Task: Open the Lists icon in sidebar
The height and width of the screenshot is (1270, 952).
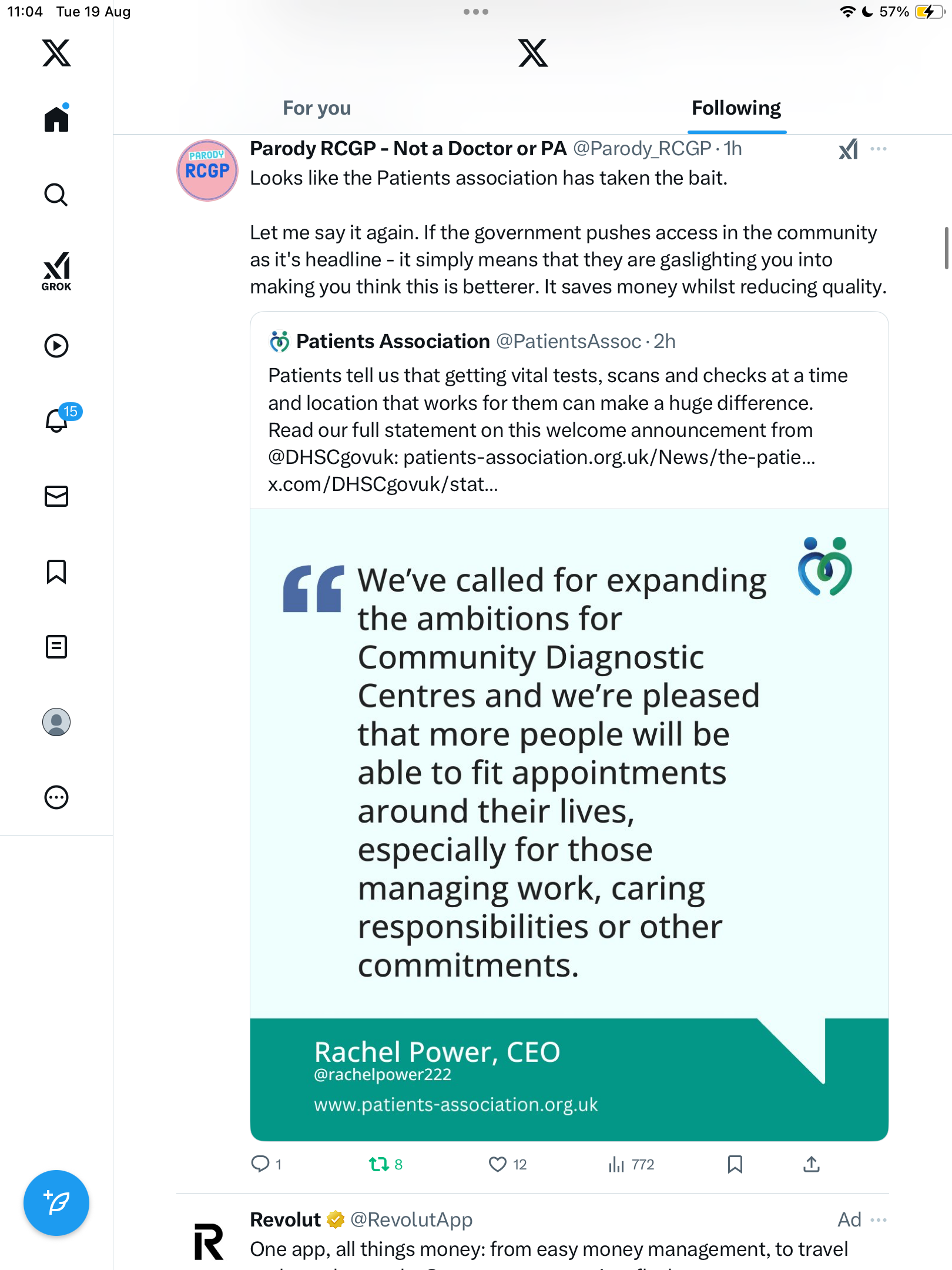Action: (x=56, y=647)
